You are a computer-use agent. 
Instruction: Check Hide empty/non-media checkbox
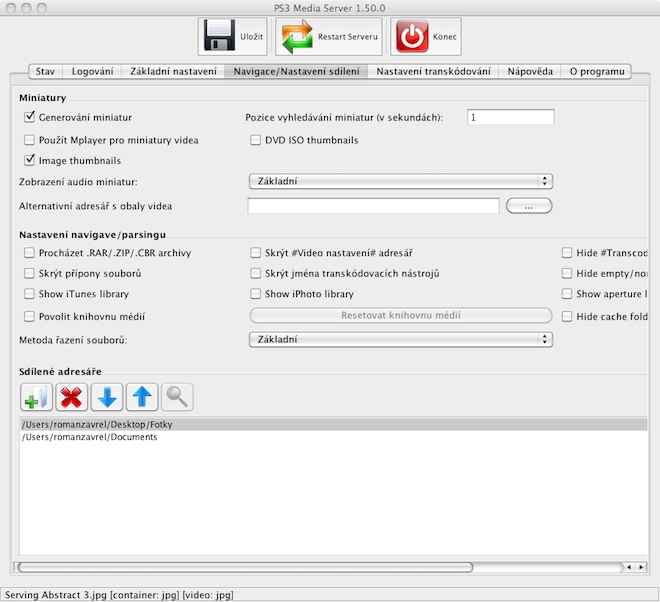(x=567, y=273)
